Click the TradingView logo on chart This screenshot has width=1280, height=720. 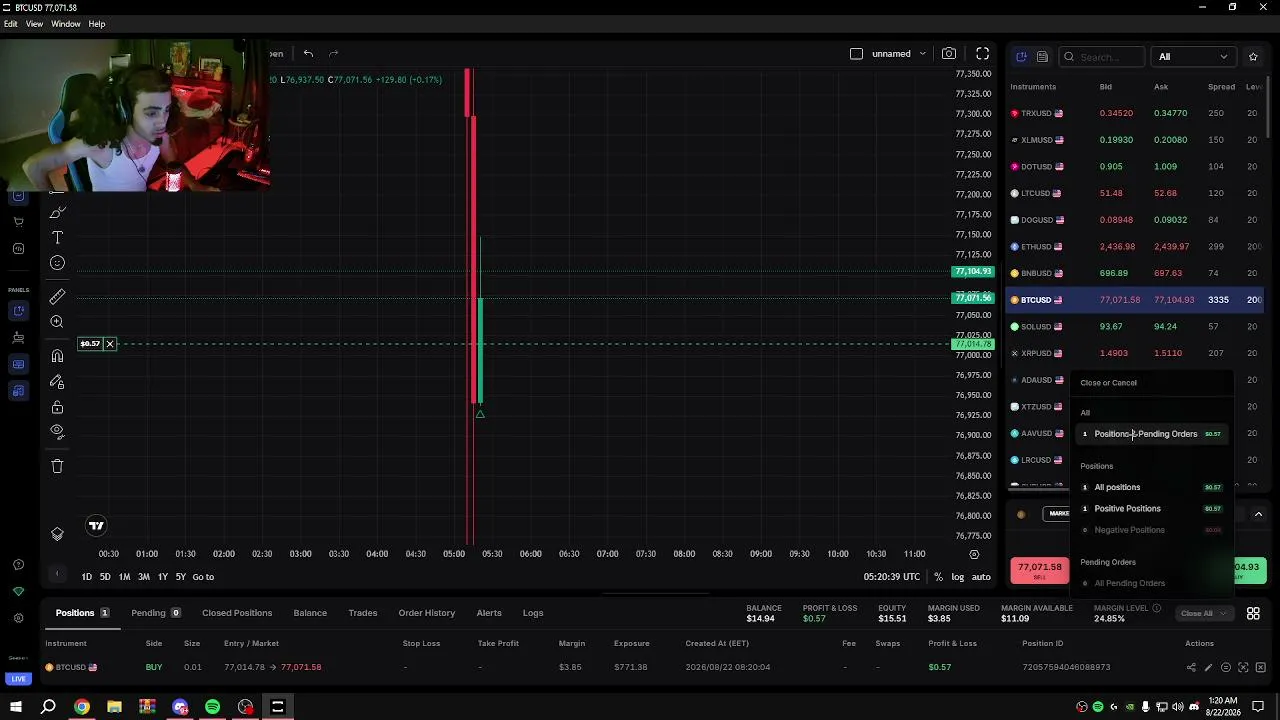(96, 526)
